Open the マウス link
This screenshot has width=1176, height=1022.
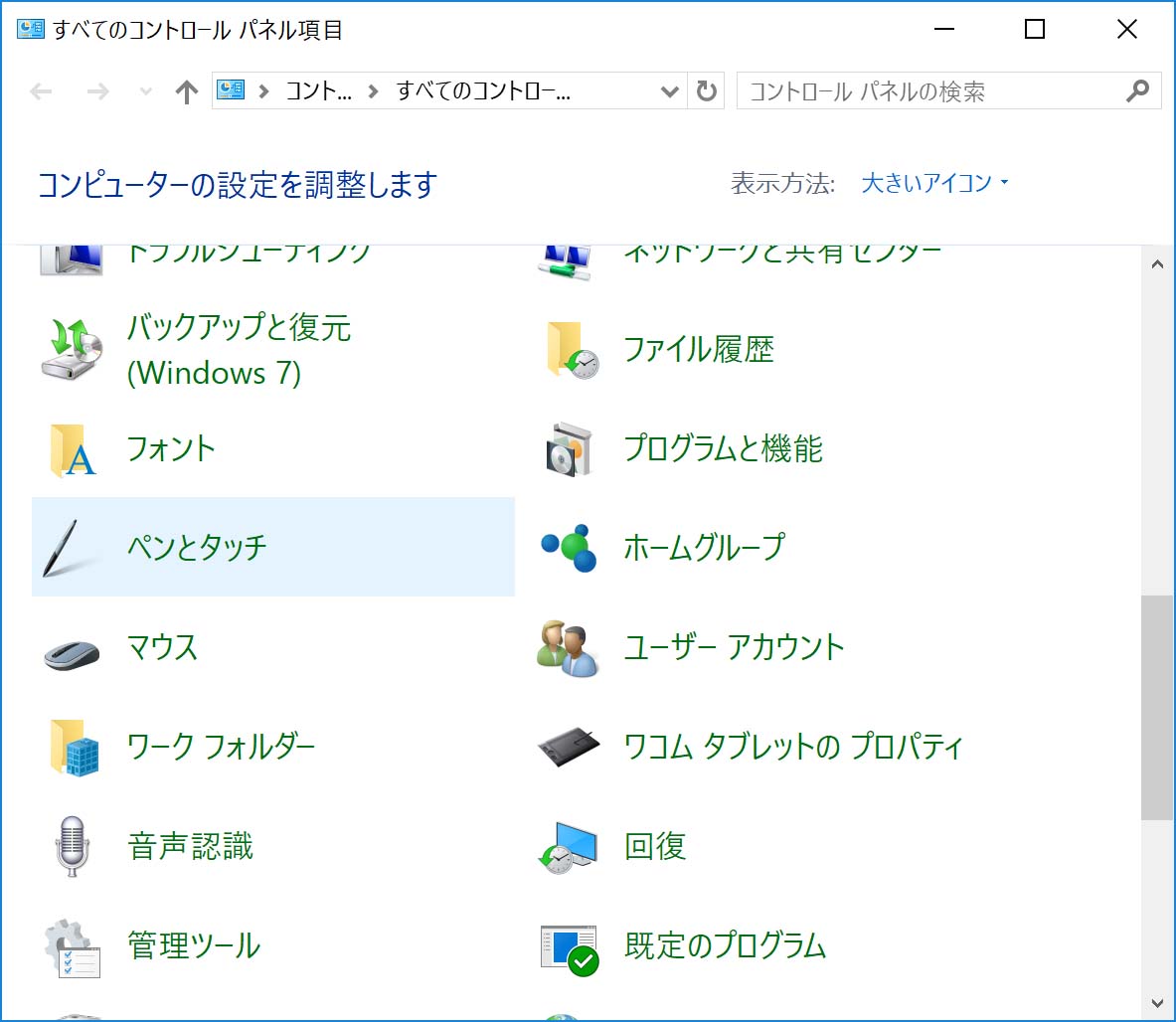[x=162, y=647]
